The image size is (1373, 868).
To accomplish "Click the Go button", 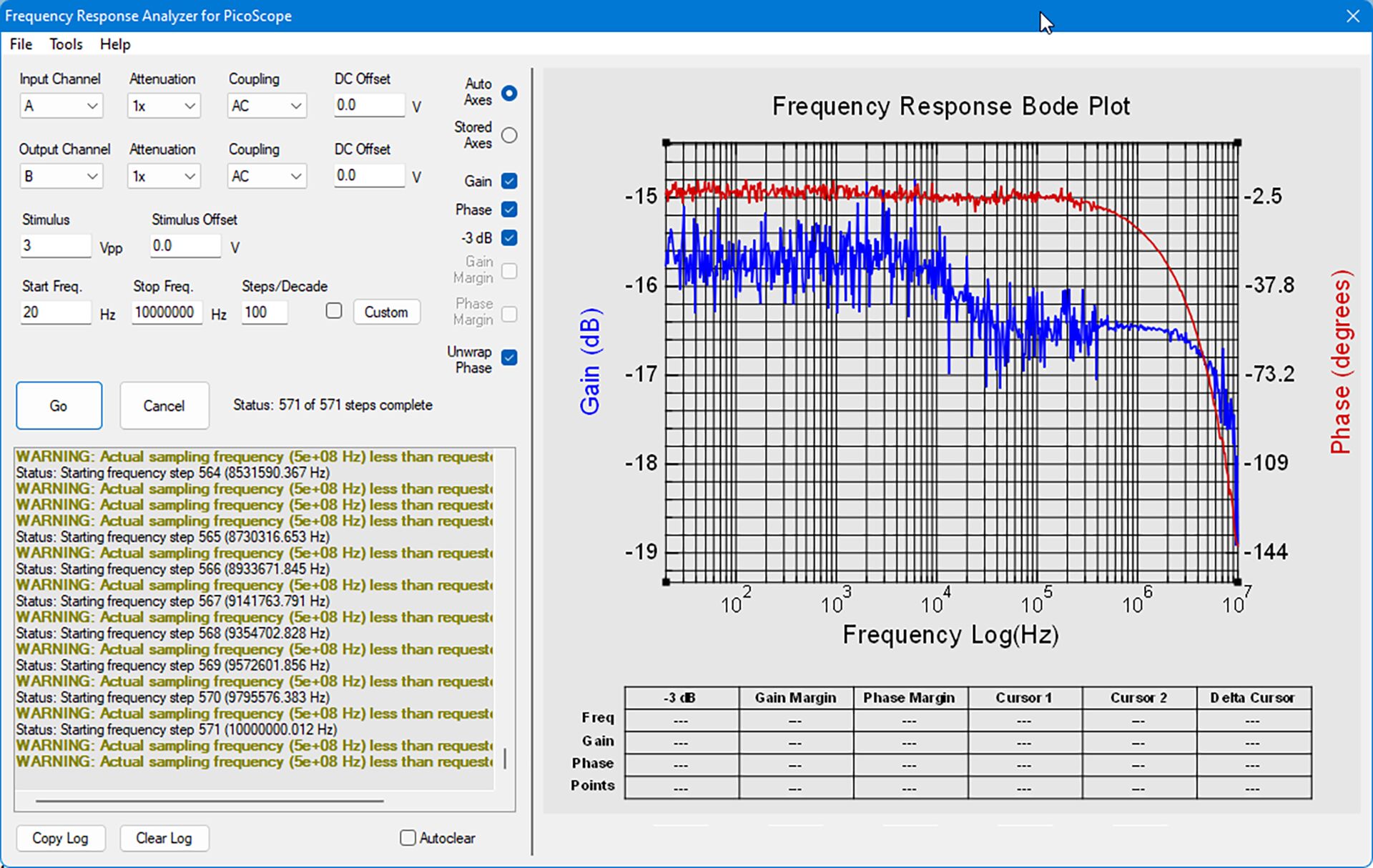I will pos(59,405).
